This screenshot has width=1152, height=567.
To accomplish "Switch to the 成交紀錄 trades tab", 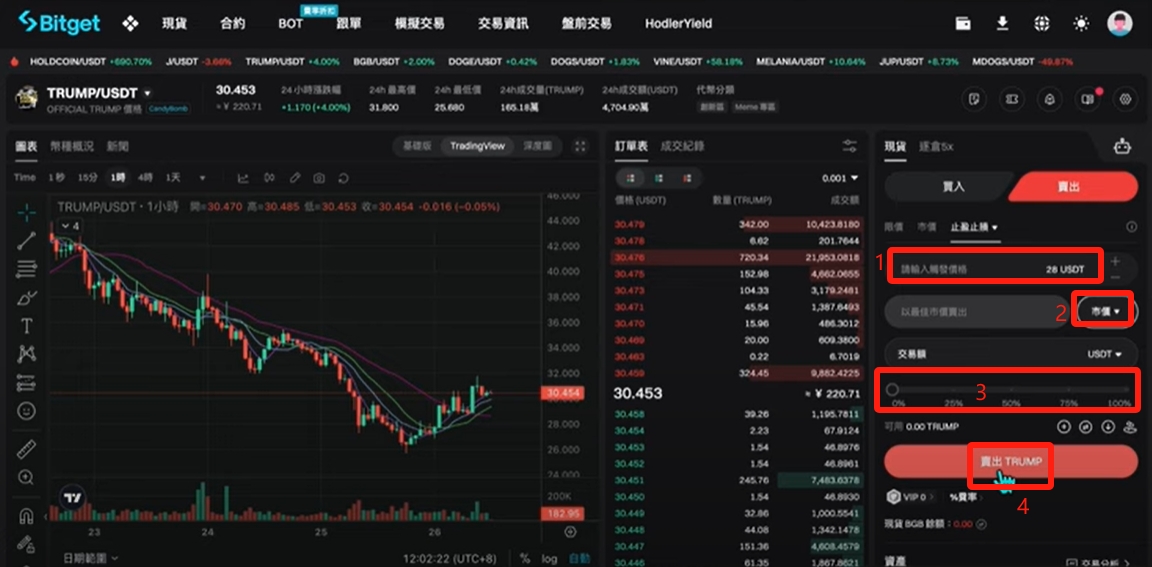I will [x=682, y=146].
